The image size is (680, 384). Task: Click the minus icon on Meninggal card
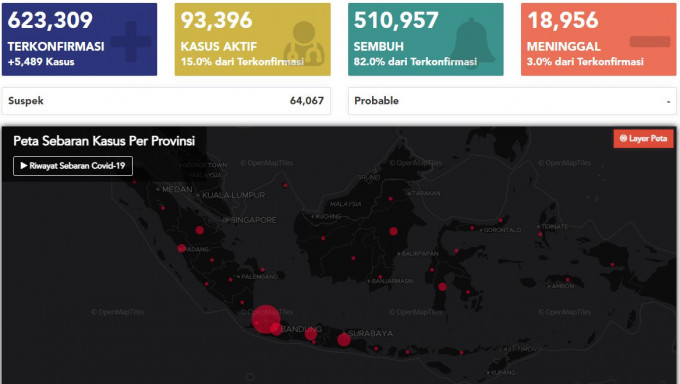point(650,42)
